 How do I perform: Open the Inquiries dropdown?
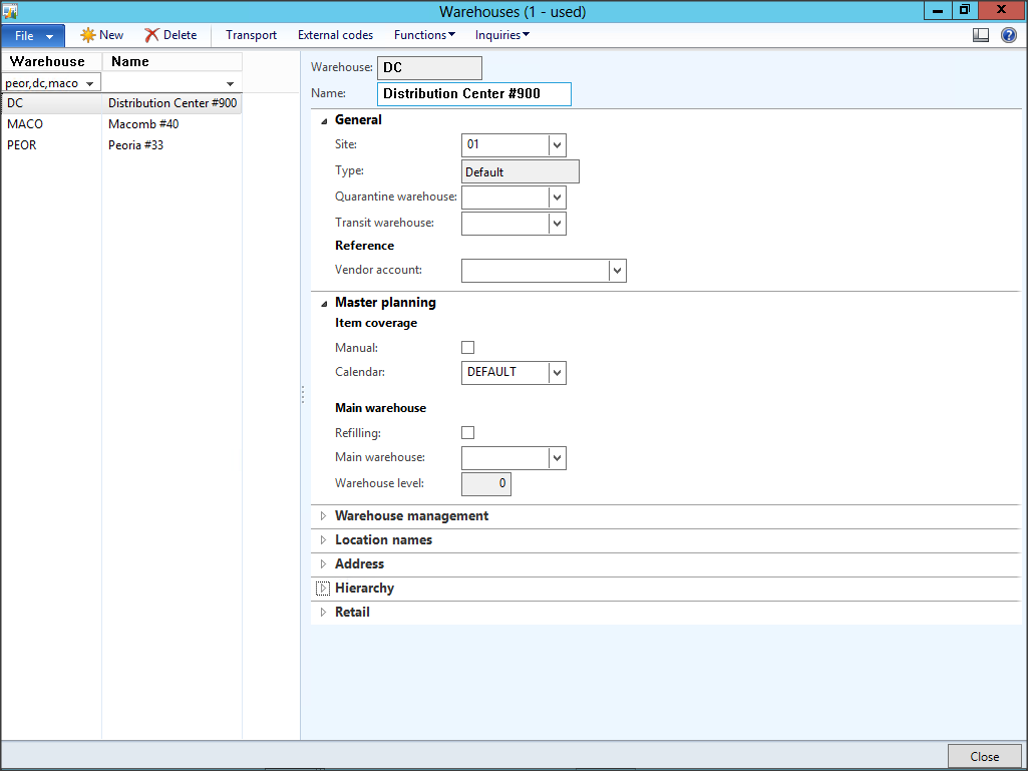coord(500,34)
